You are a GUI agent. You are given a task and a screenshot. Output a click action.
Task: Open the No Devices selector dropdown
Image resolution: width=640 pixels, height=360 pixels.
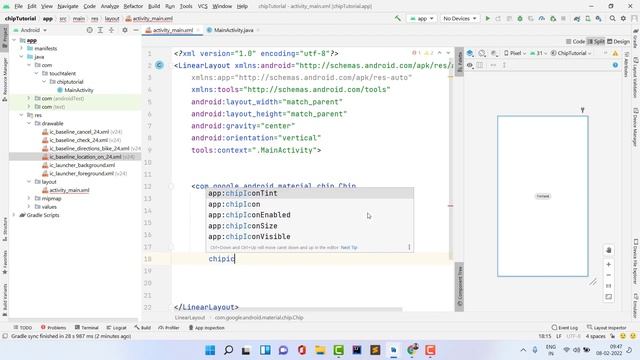click(x=459, y=18)
